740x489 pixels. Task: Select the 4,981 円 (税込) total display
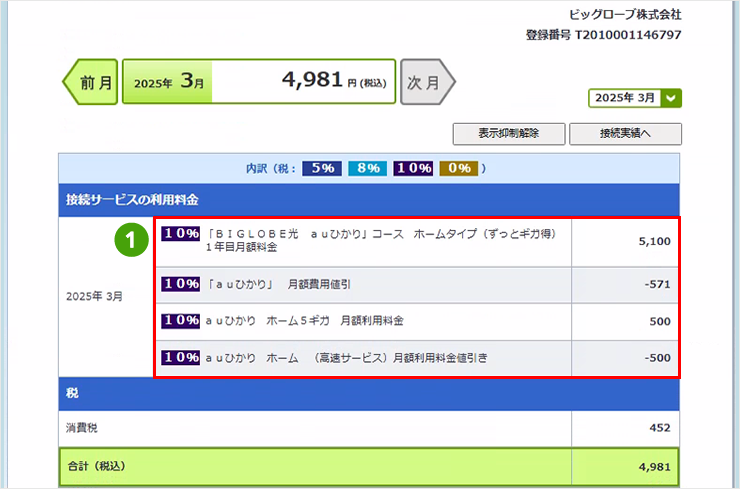(334, 80)
